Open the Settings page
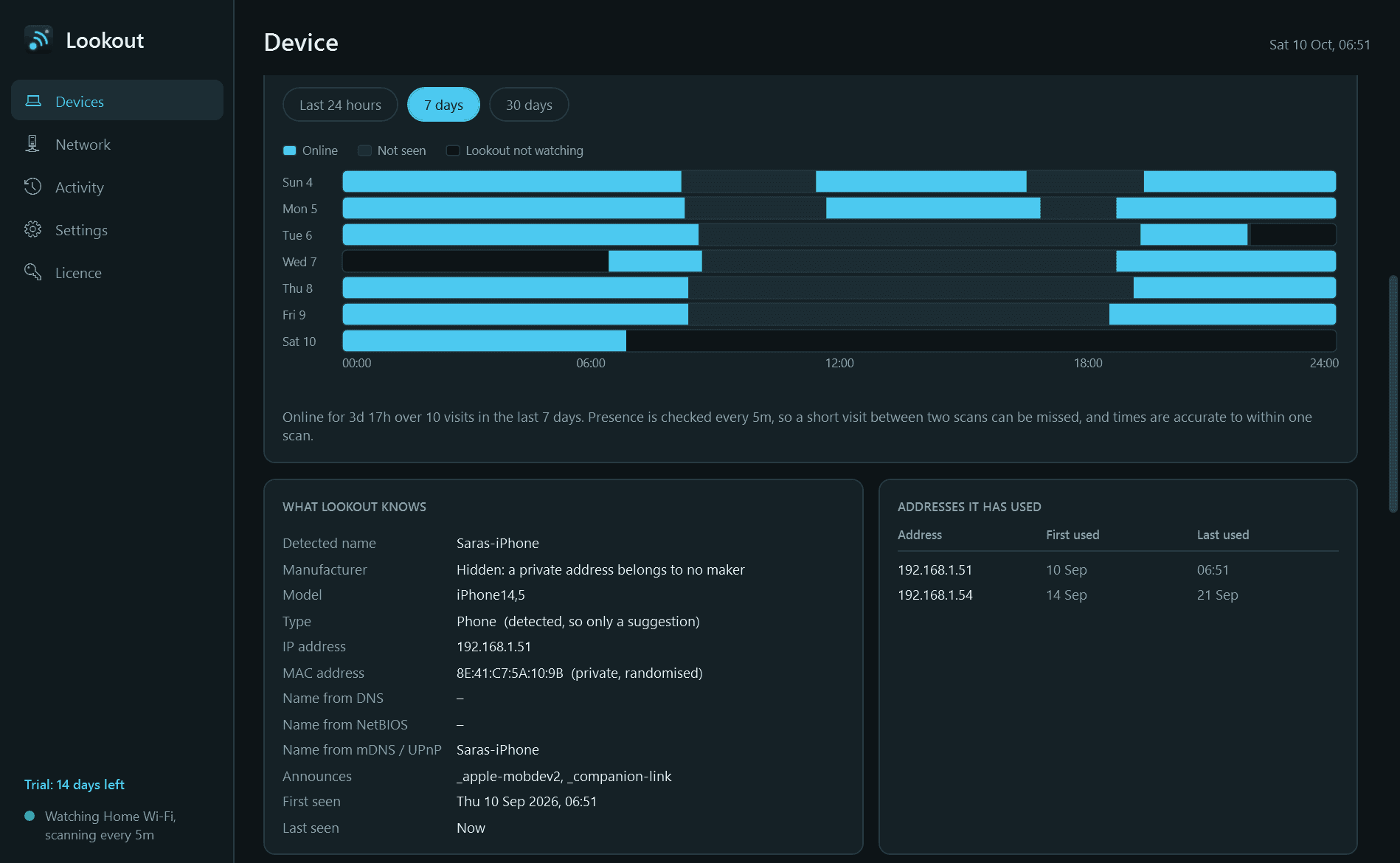The image size is (1400, 863). [x=117, y=229]
